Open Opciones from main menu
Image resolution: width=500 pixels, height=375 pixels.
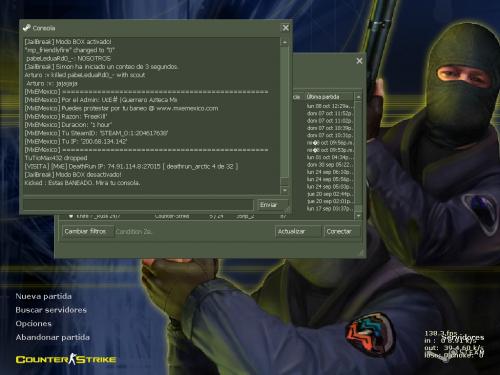(34, 324)
